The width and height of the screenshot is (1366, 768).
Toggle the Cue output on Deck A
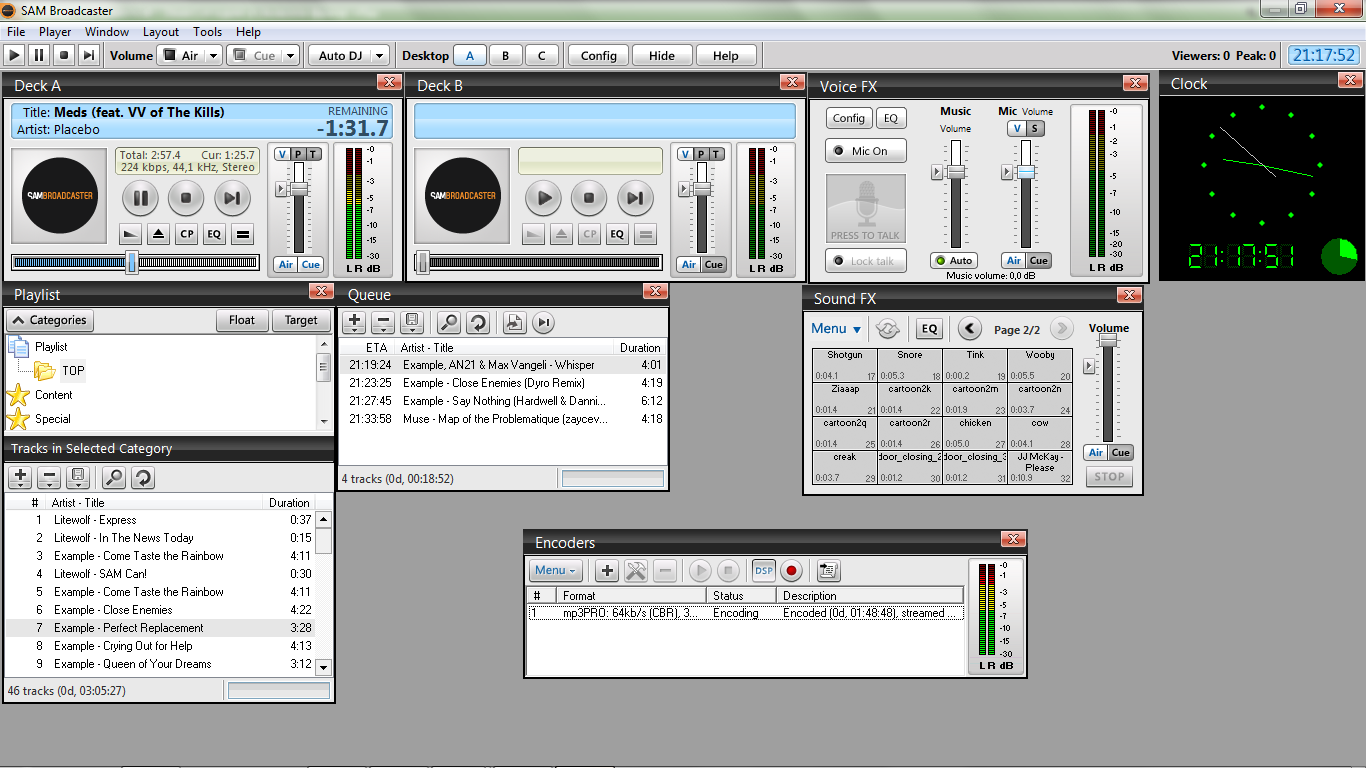pos(311,265)
